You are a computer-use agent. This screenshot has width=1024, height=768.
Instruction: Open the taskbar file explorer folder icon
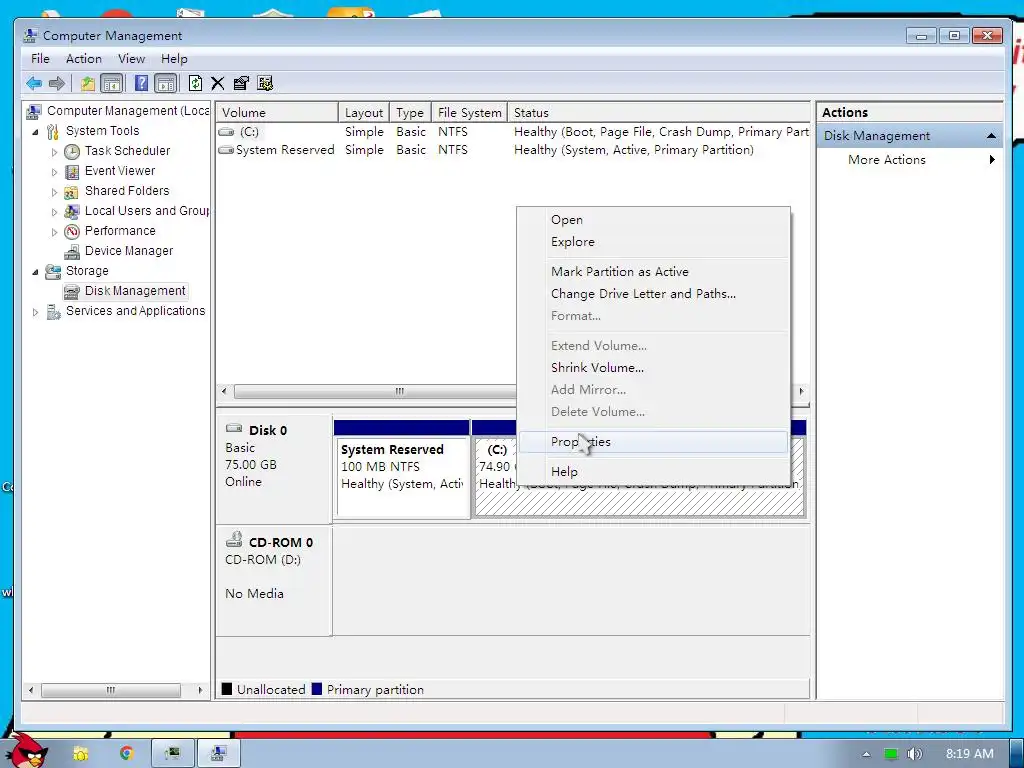[x=80, y=754]
